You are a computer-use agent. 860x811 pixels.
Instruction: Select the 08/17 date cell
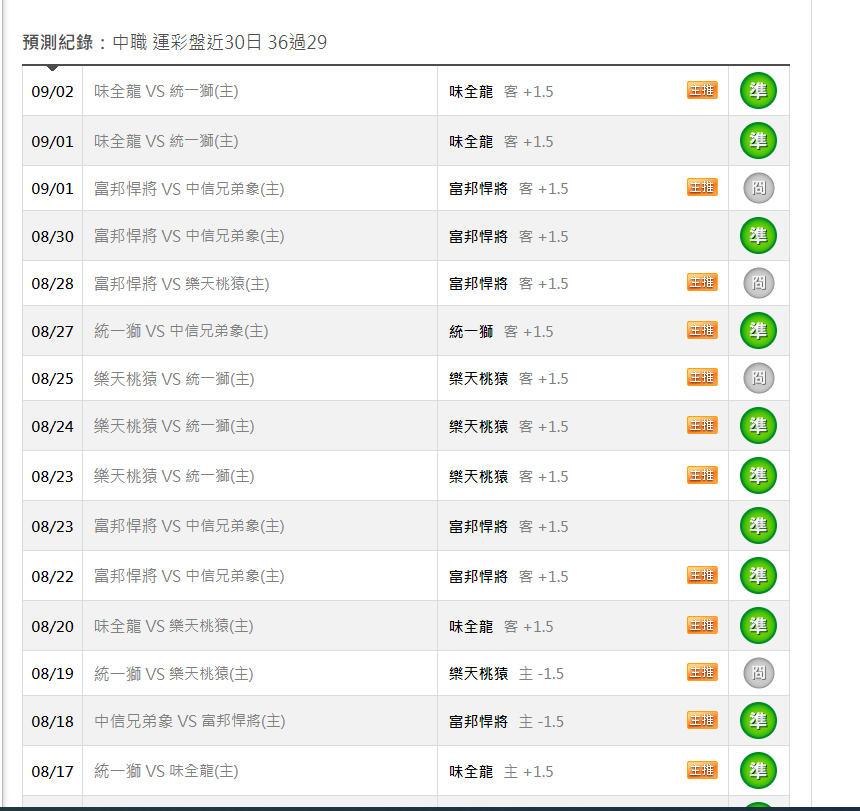coord(53,772)
